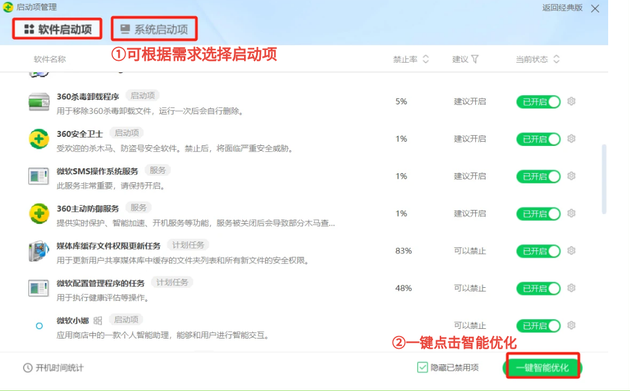Select 微软配置管理程序的任务 name text
Screen dimensions: 630x391
pos(100,283)
